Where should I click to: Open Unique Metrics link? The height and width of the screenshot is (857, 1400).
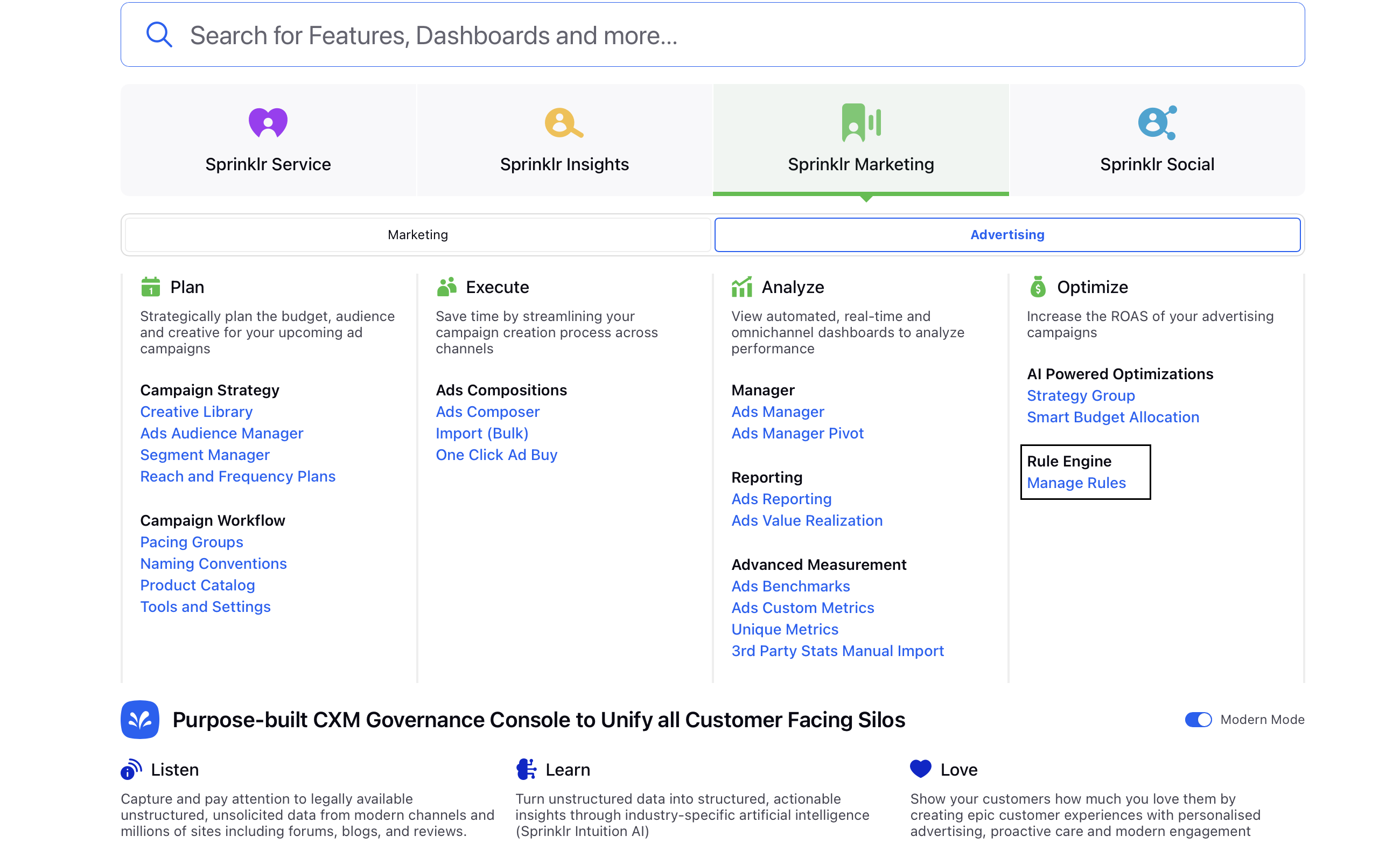pos(785,629)
